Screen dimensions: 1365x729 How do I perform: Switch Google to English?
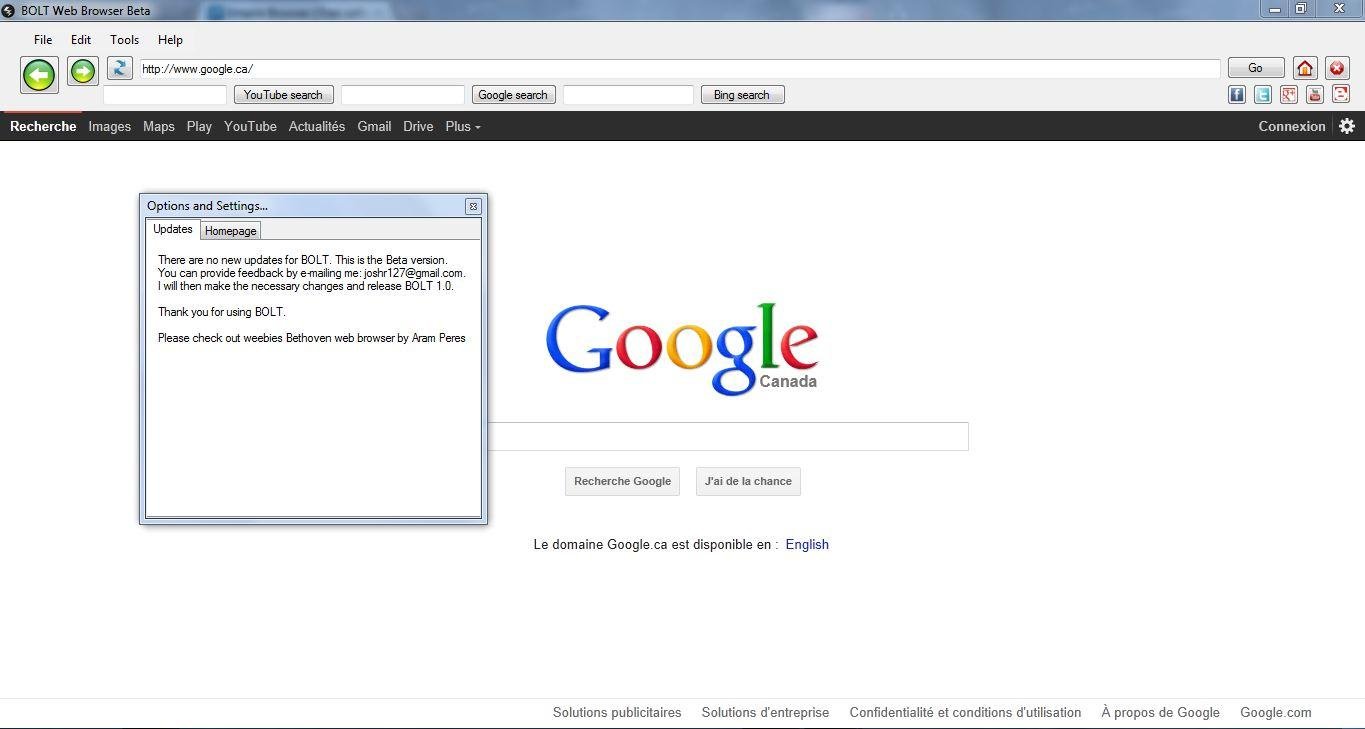point(807,544)
